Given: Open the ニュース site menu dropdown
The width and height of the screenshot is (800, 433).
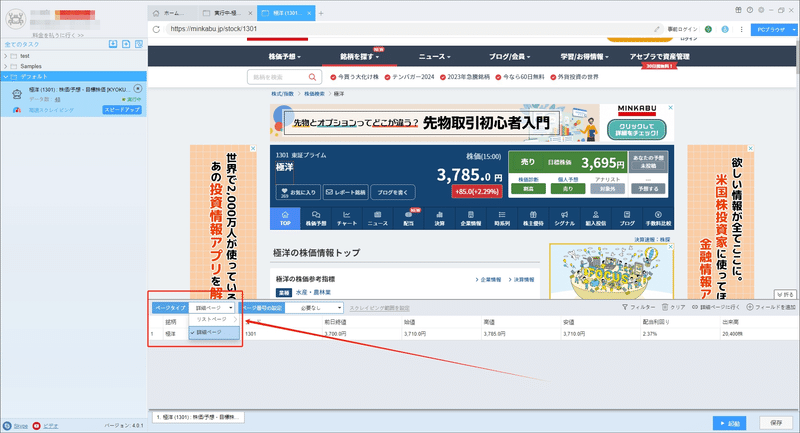Looking at the screenshot, I should 434,57.
